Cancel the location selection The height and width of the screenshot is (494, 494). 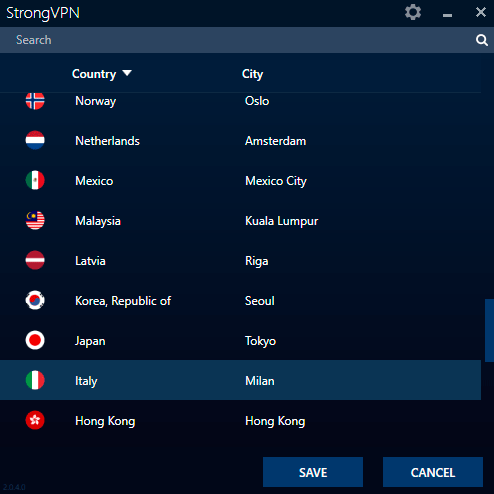coord(433,472)
